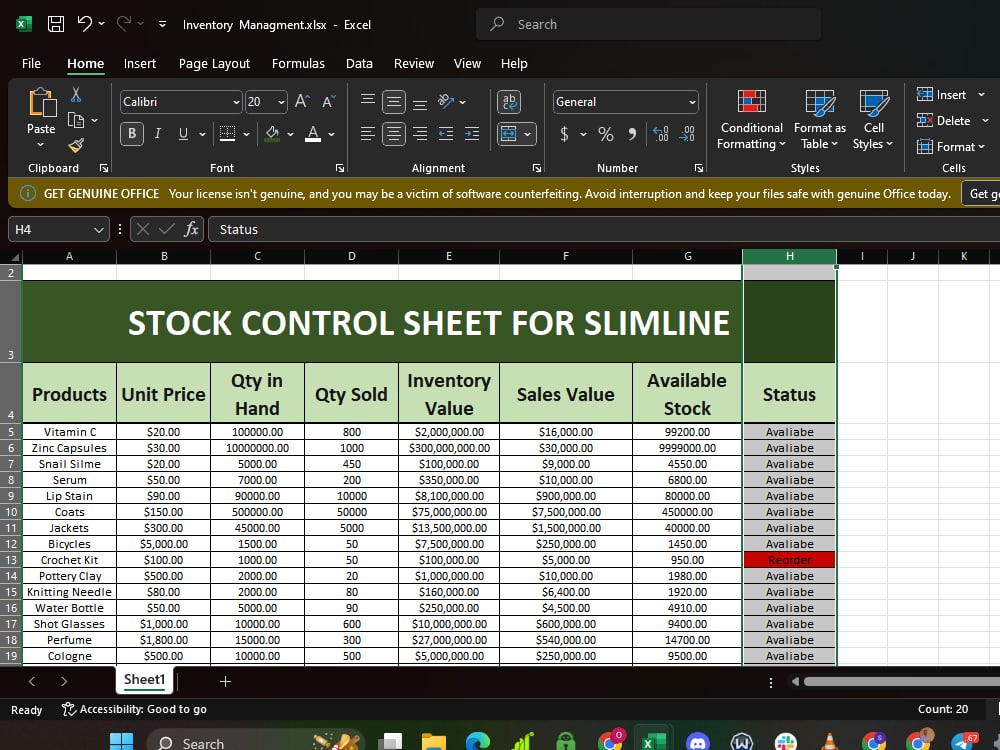Apply the Fill Color bucket

[272, 133]
